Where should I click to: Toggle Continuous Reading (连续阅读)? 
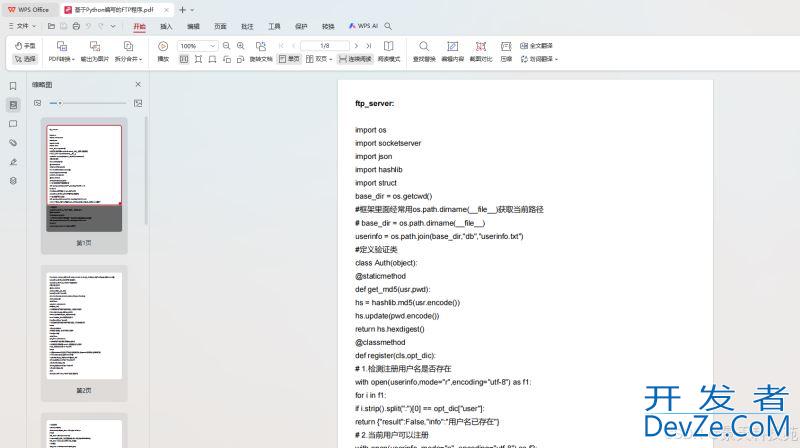pos(355,59)
